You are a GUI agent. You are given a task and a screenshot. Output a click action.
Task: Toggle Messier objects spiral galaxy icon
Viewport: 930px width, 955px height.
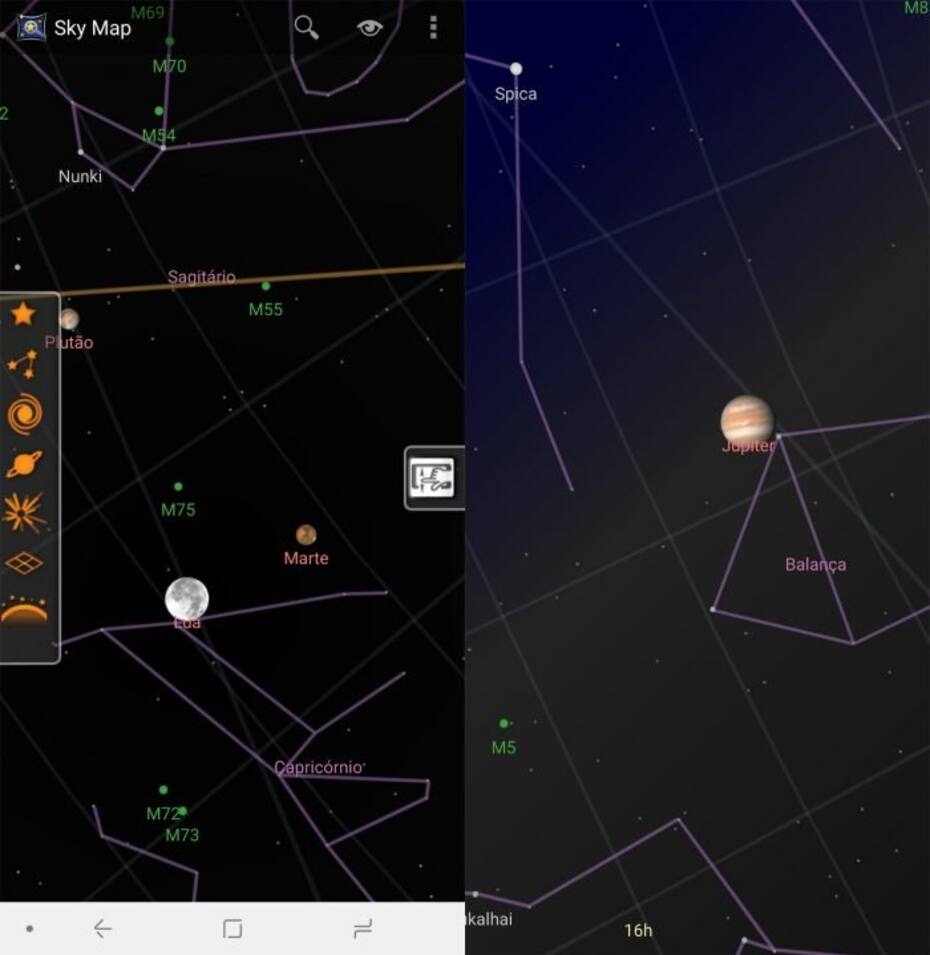(24, 414)
